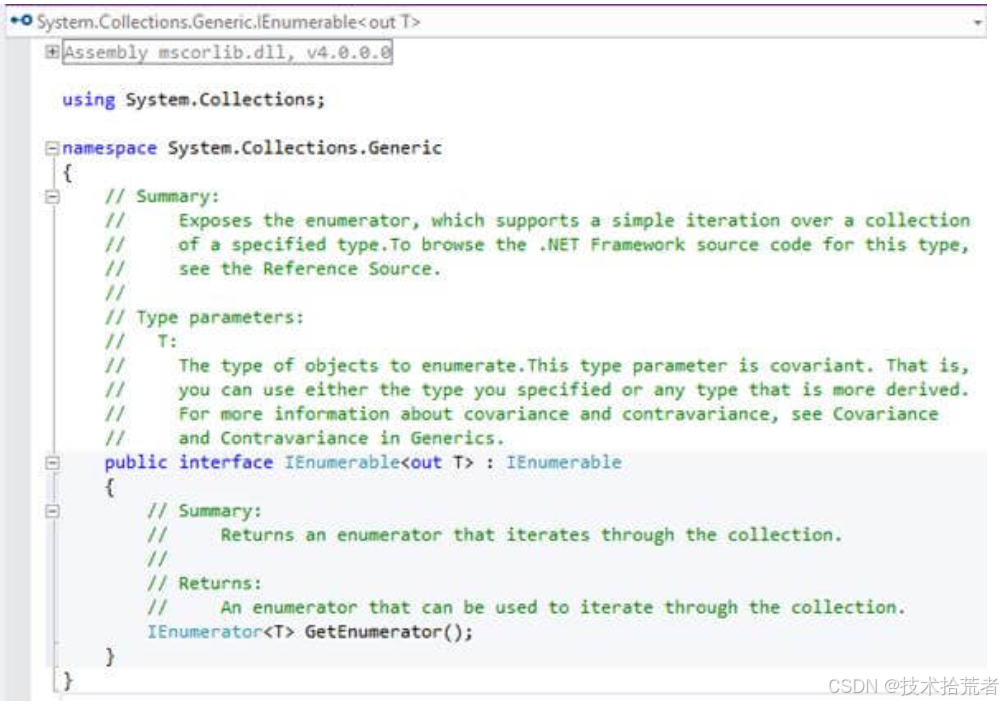The image size is (1003, 704).
Task: Click the IEnumerator<T> return type
Action: [x=221, y=632]
